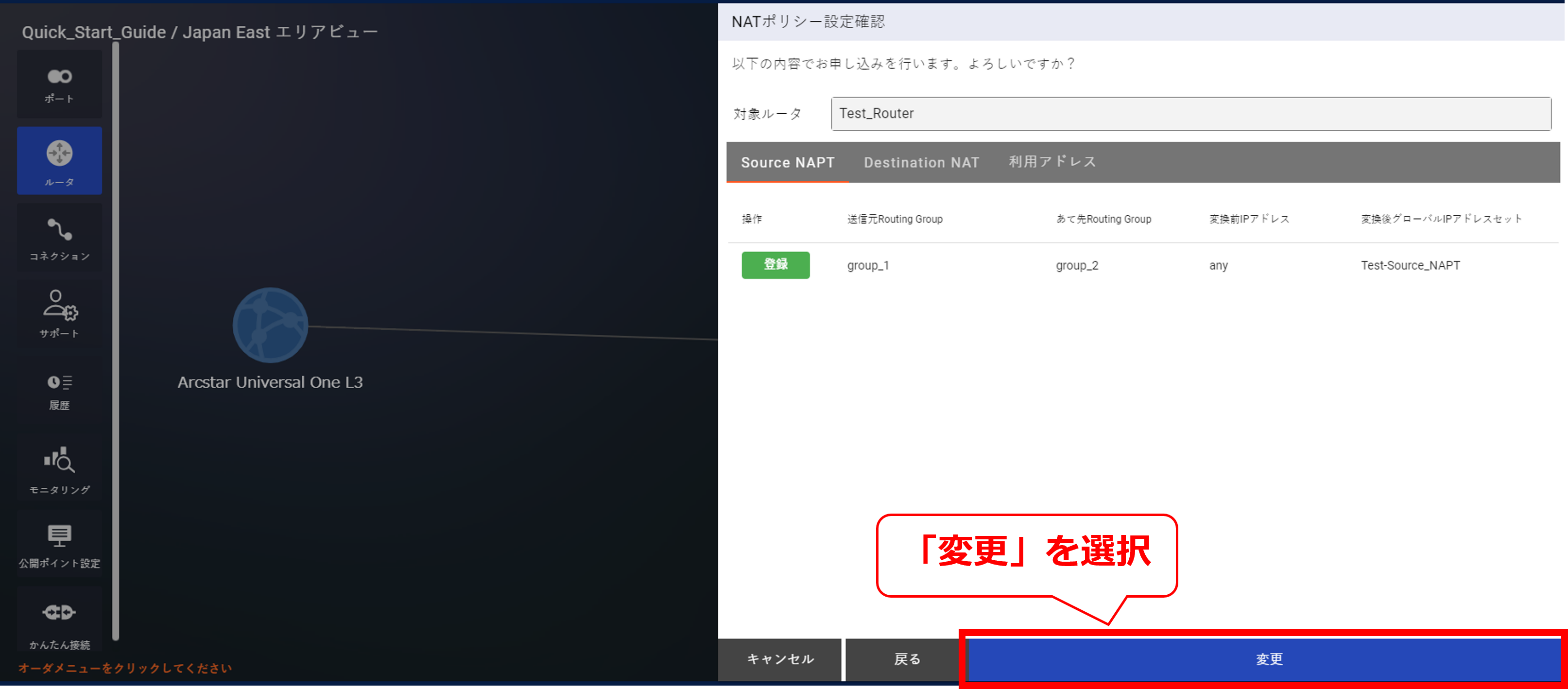
Task: Switch to the Destination NAT tab
Action: [921, 162]
